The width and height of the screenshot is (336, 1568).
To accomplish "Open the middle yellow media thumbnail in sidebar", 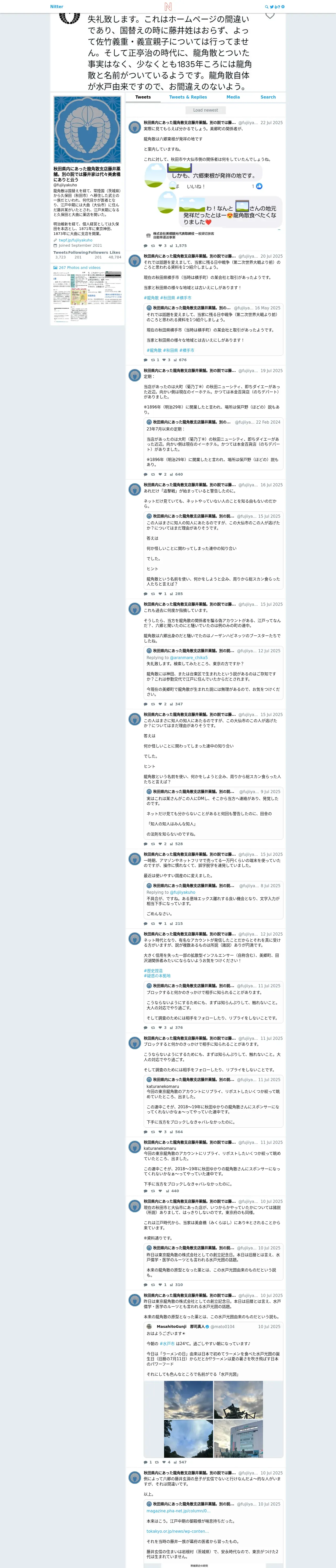I will coord(79,297).
